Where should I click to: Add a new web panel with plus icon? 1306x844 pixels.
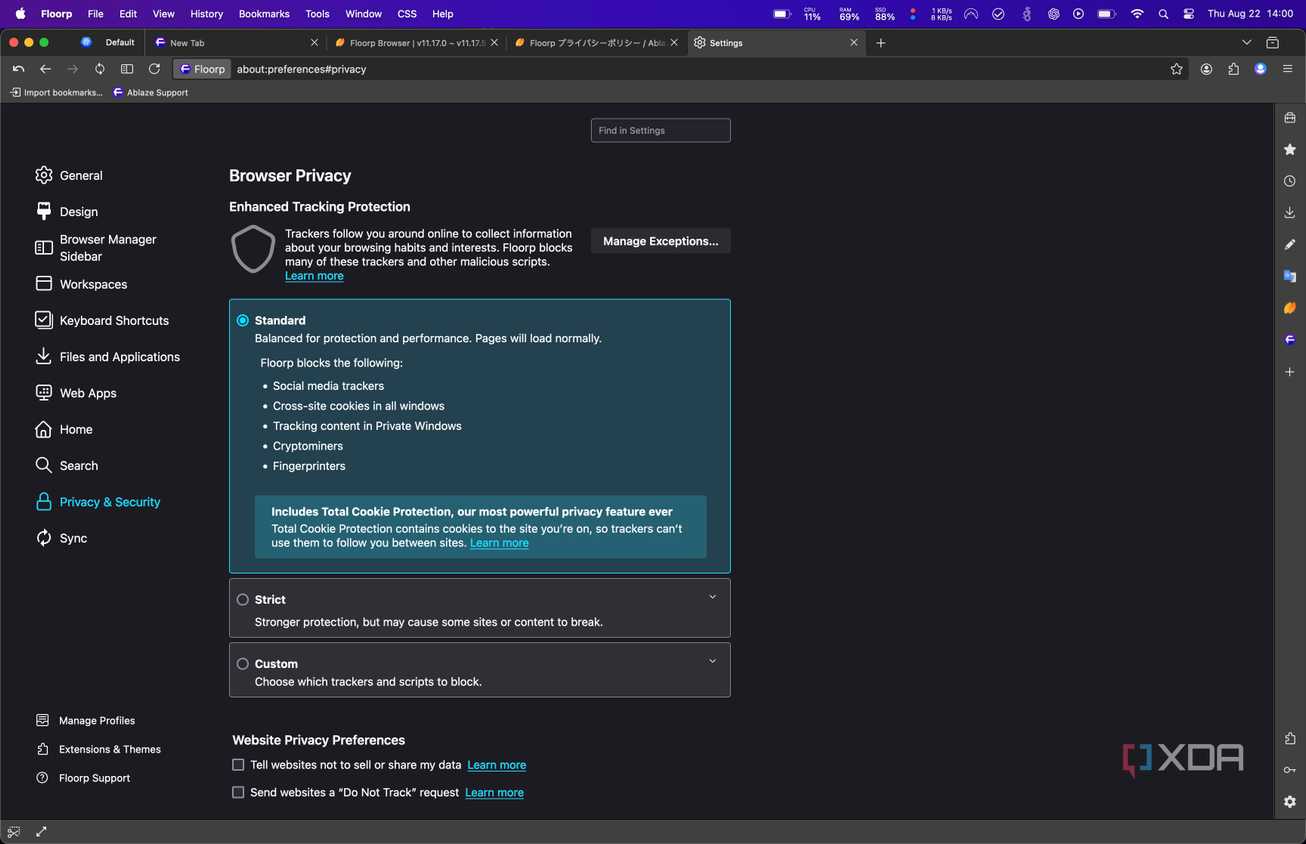click(x=1290, y=372)
